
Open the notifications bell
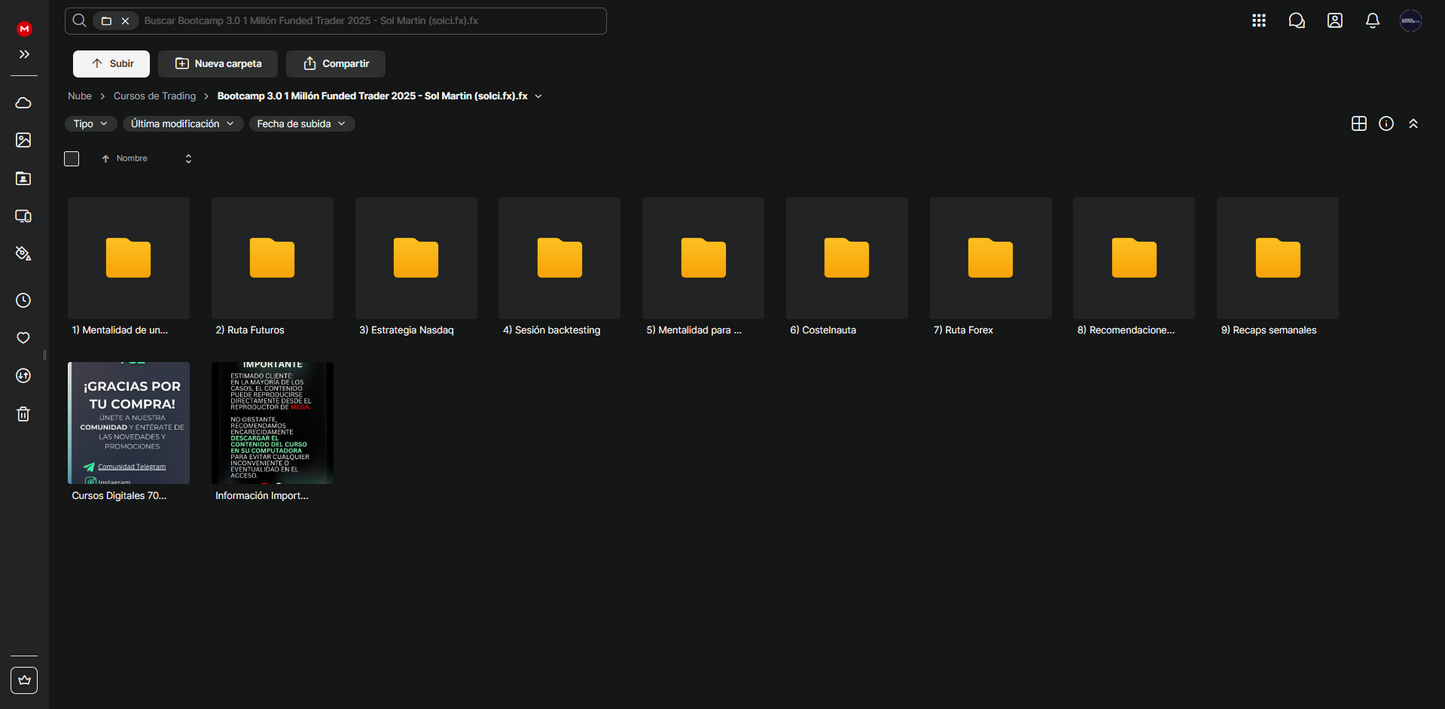pyautogui.click(x=1372, y=21)
